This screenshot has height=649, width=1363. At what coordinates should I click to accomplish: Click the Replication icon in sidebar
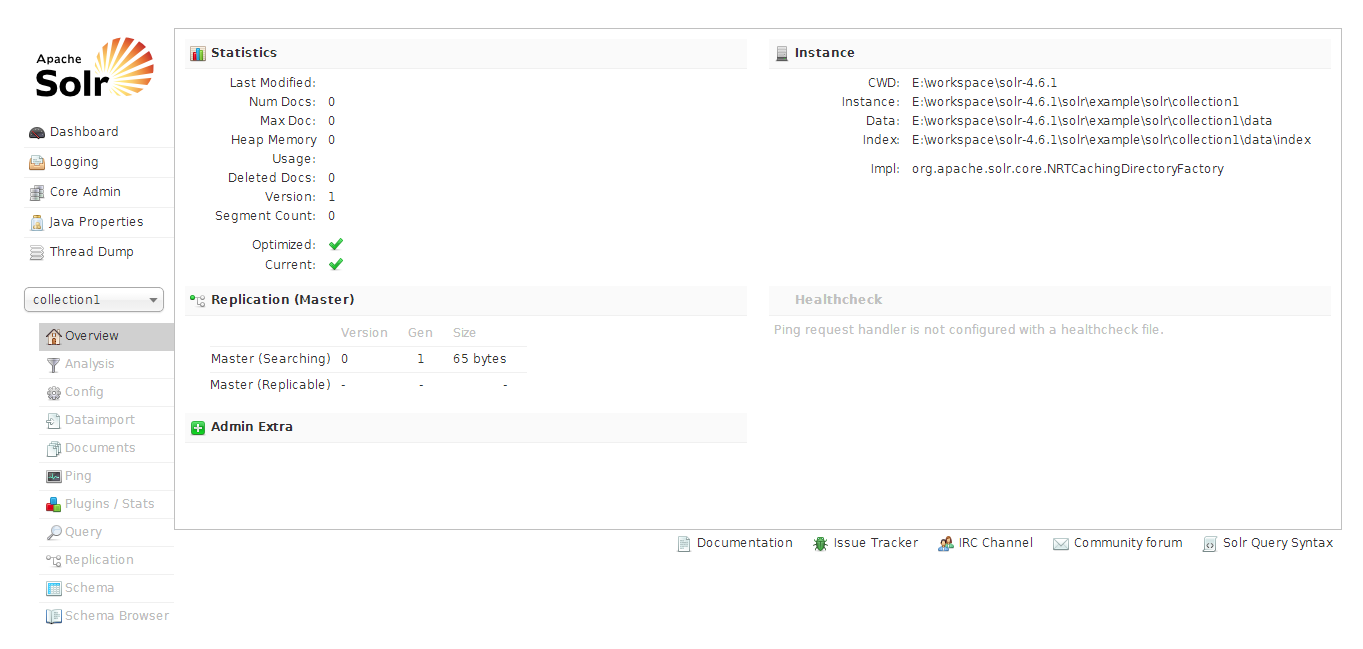pyautogui.click(x=54, y=561)
